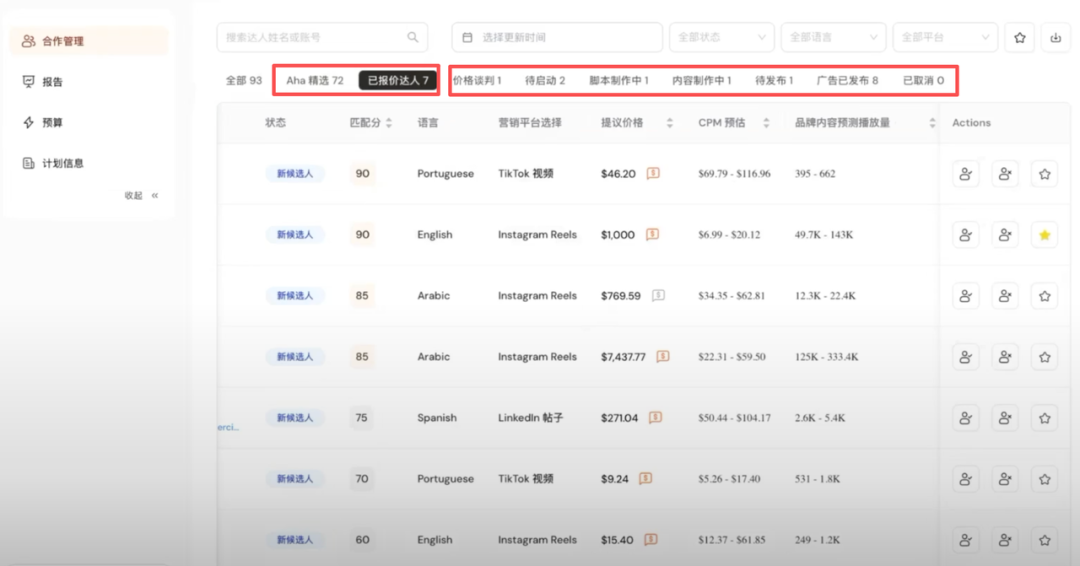Open the 内容制作中 1 tab
The width and height of the screenshot is (1080, 566).
pyautogui.click(x=701, y=81)
